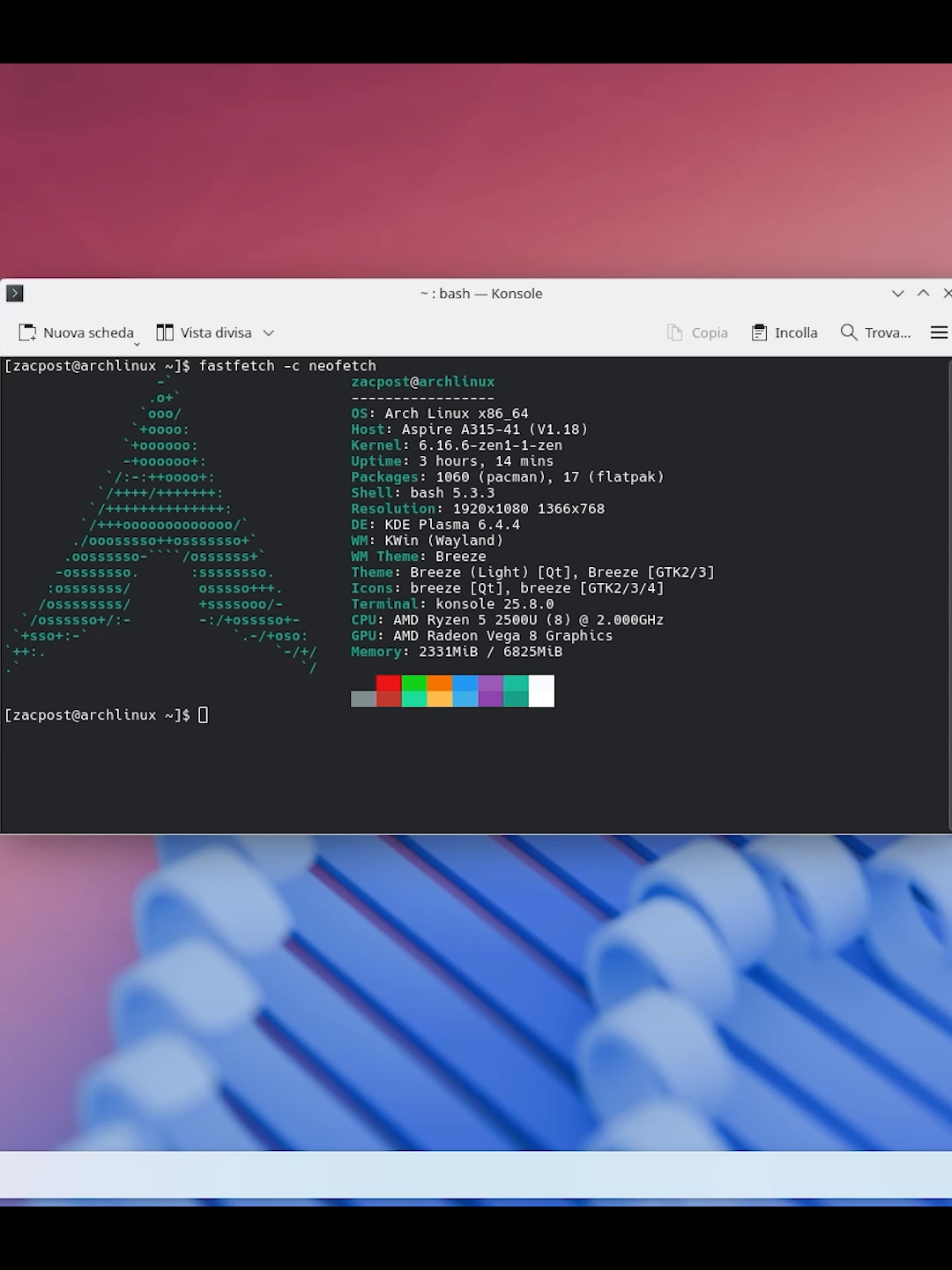Click the grayed-out Copia clipboard icon

[x=674, y=332]
